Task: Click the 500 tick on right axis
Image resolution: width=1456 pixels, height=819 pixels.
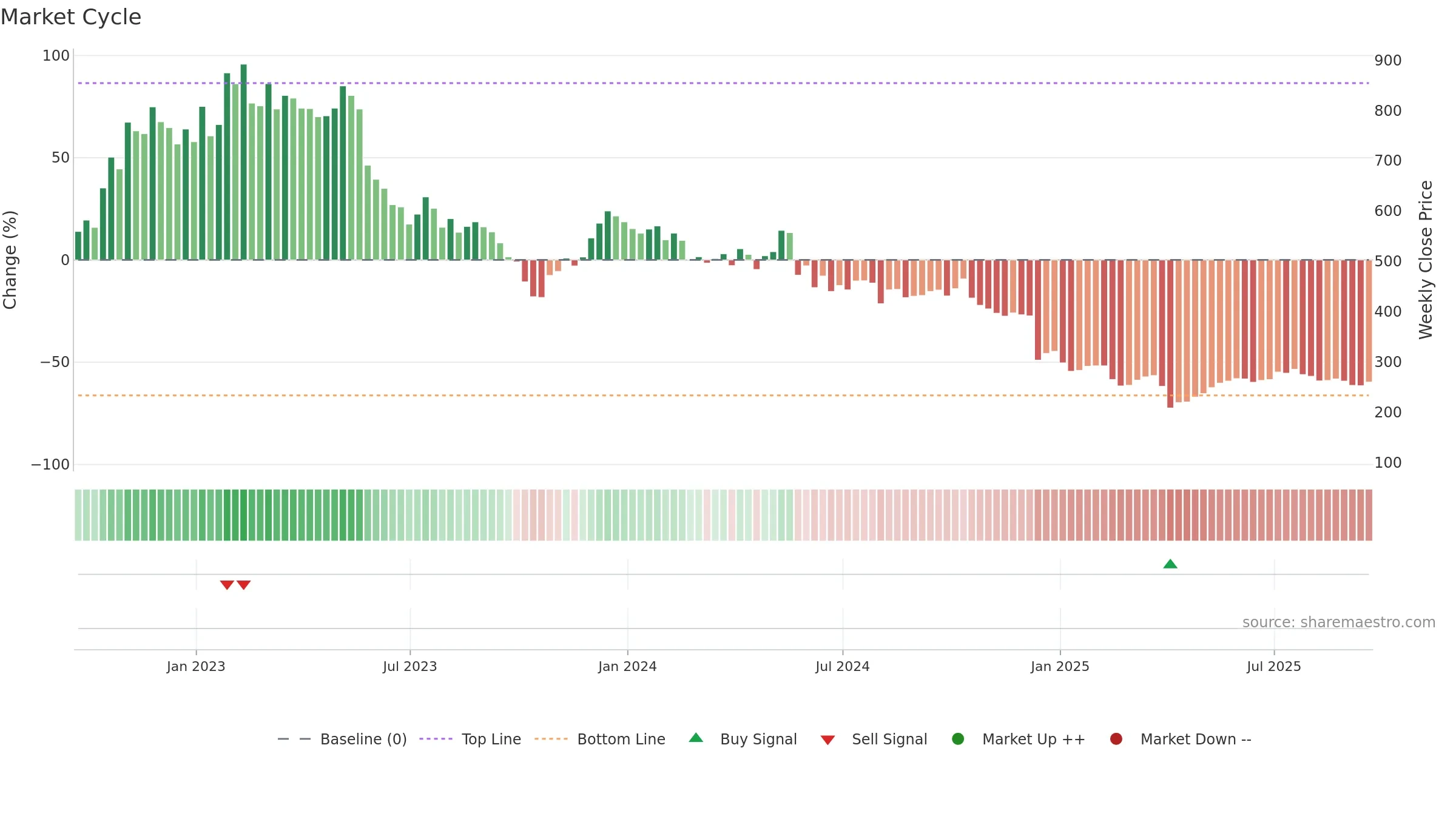Action: pyautogui.click(x=1388, y=261)
